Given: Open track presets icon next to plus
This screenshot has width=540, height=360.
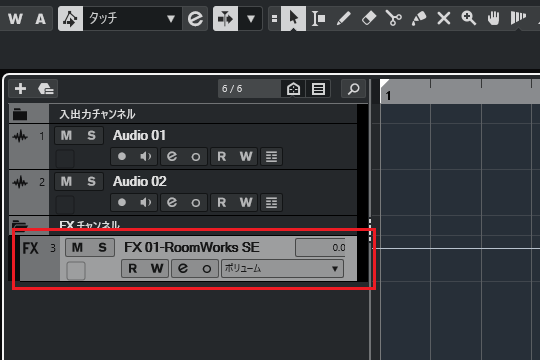Looking at the screenshot, I should point(45,89).
